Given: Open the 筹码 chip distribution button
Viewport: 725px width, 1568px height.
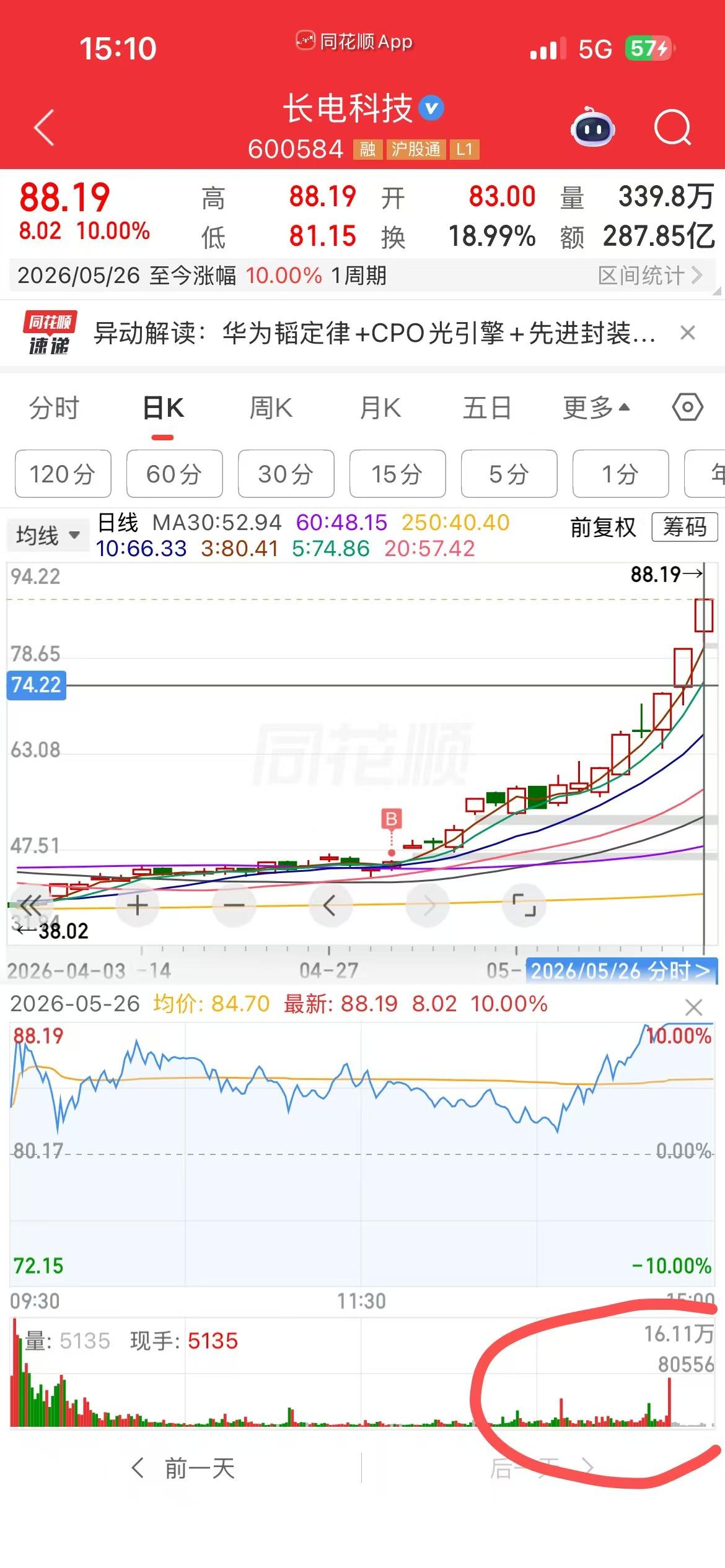Looking at the screenshot, I should (x=685, y=527).
